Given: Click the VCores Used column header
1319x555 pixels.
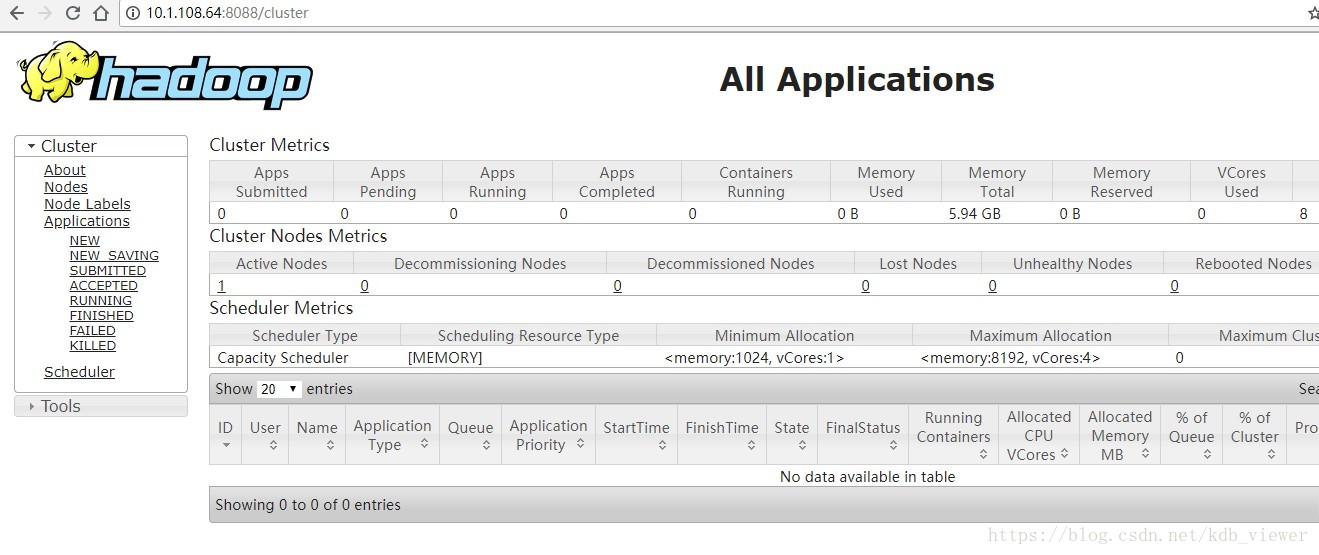Looking at the screenshot, I should point(1241,182).
